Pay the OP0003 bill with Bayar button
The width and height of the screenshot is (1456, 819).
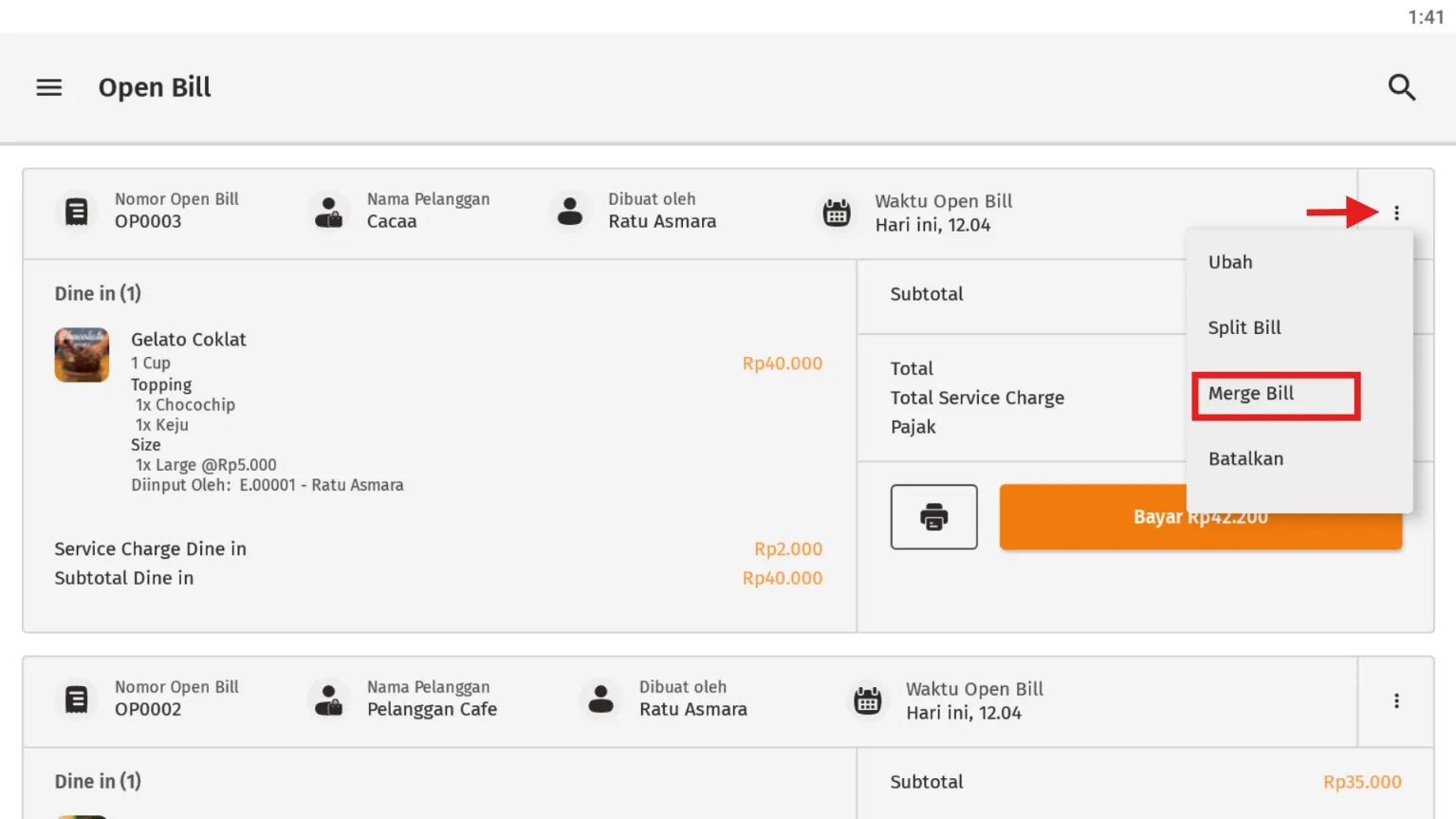tap(1201, 517)
